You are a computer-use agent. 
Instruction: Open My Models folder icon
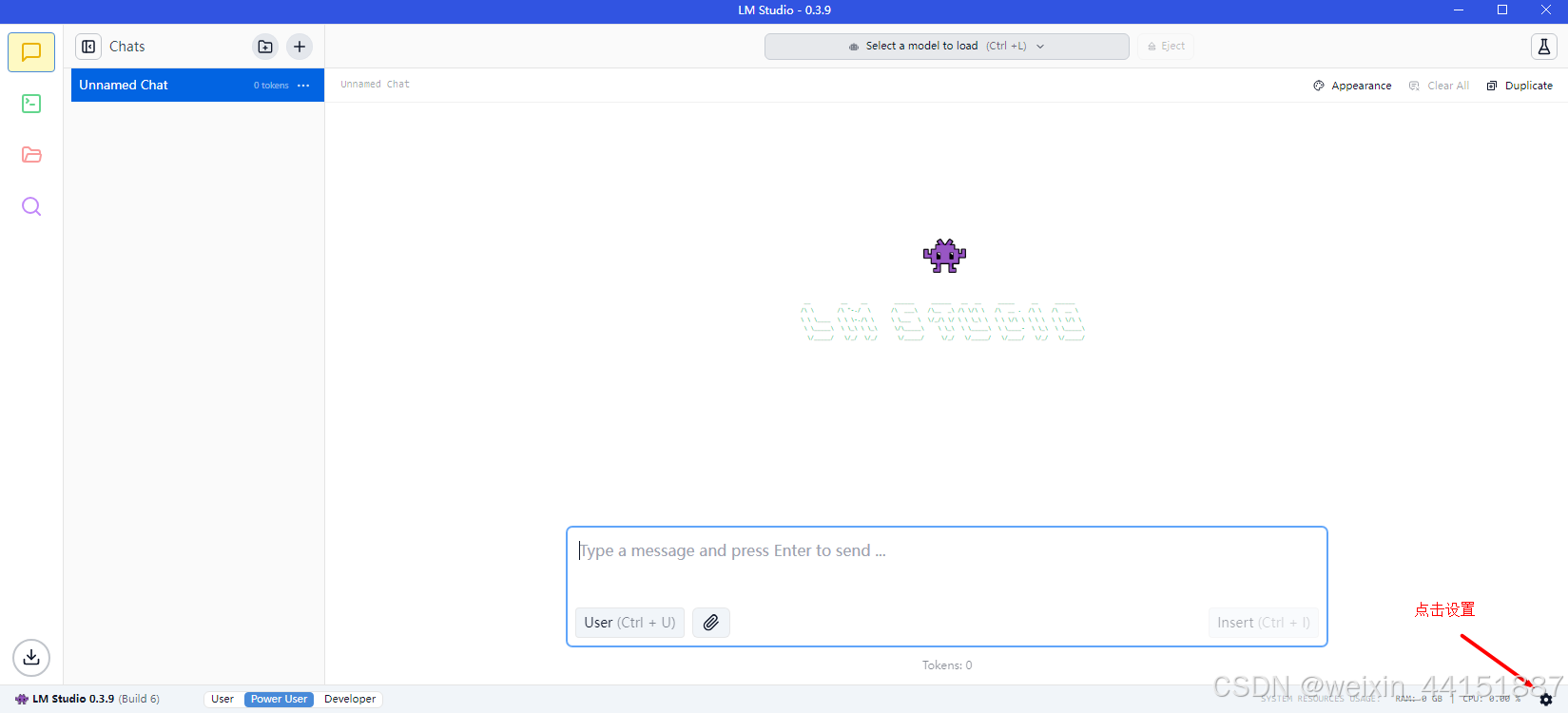[x=31, y=155]
